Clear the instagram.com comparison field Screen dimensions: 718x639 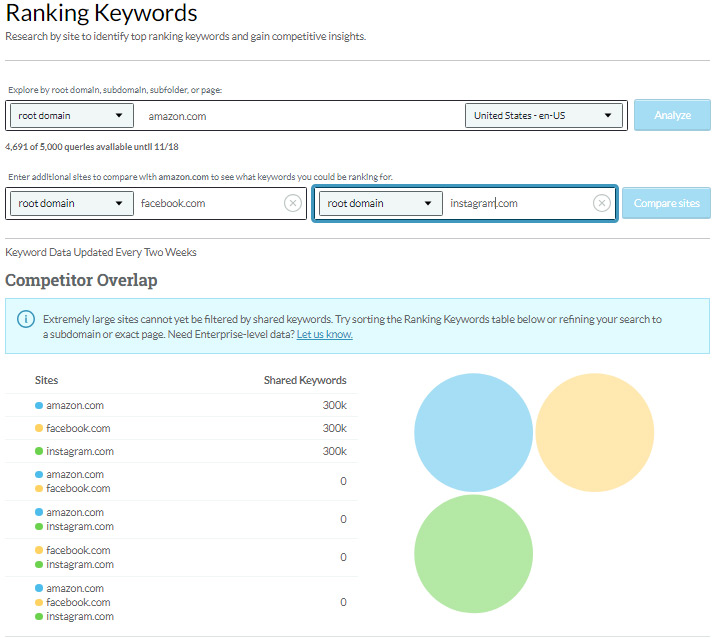pos(601,203)
